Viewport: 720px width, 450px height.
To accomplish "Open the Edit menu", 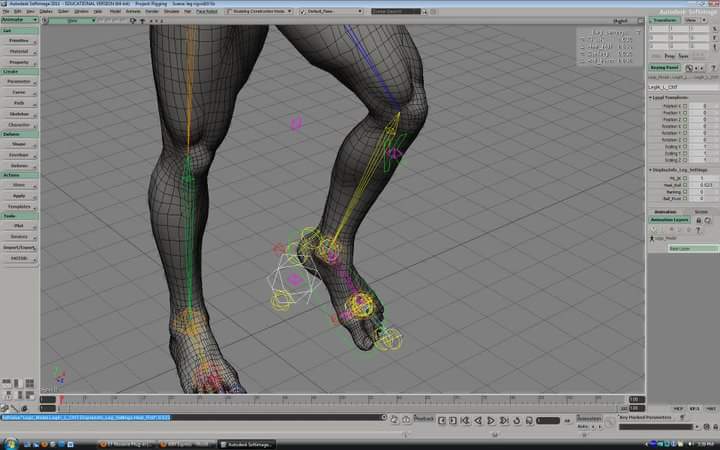I will point(17,11).
